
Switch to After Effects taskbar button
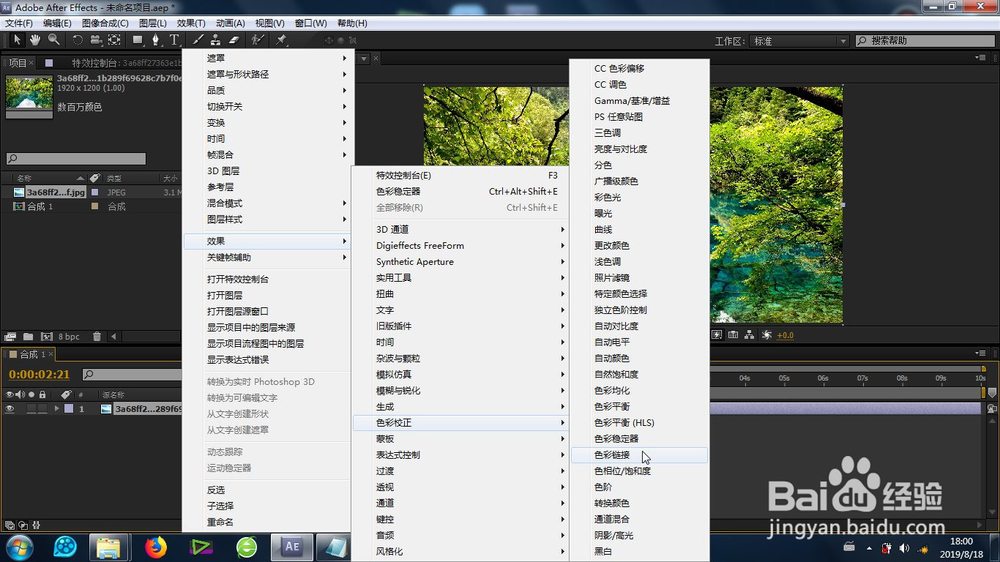[292, 547]
